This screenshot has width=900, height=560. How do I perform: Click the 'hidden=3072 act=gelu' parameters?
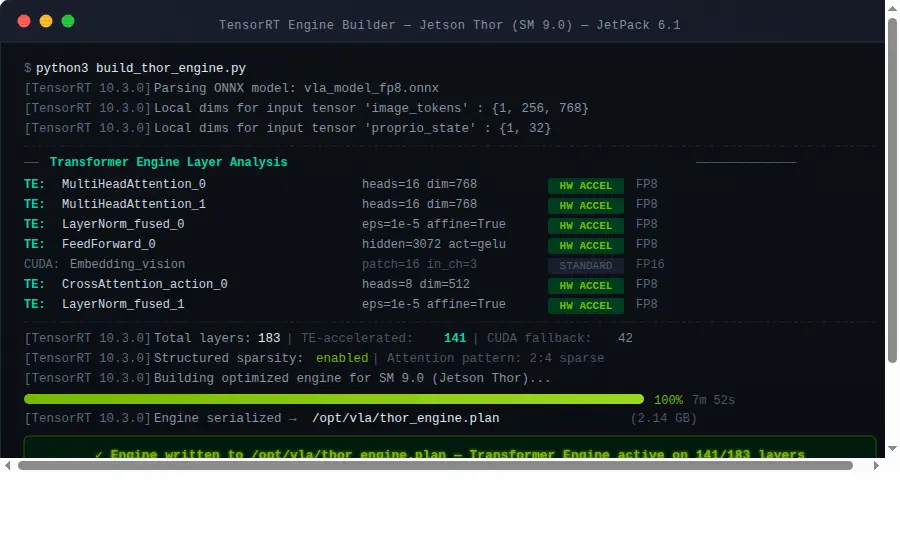pyautogui.click(x=434, y=244)
